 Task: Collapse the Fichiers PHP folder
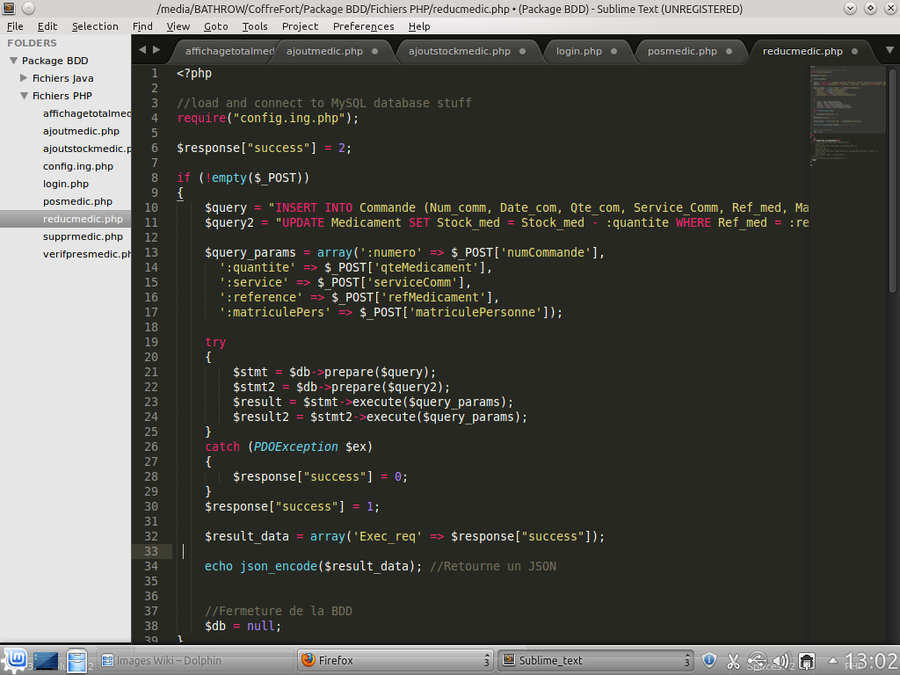click(25, 96)
